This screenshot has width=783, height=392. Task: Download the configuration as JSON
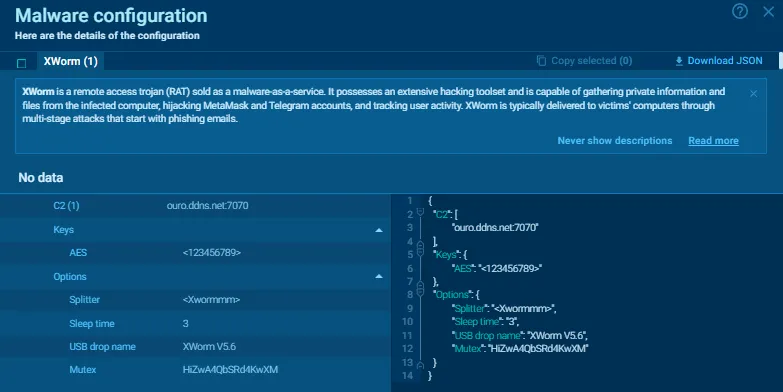719,61
